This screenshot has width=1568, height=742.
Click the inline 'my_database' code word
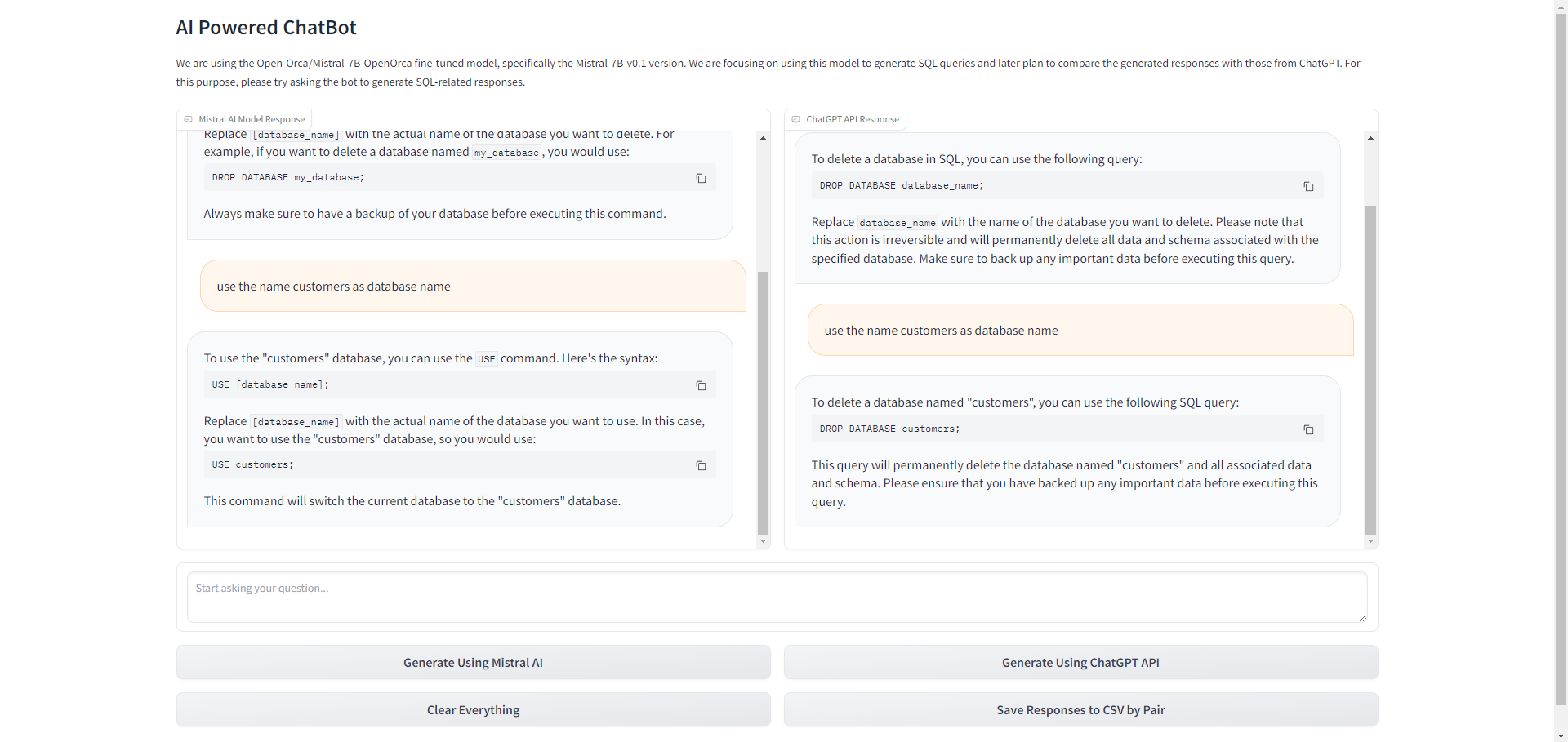(506, 153)
